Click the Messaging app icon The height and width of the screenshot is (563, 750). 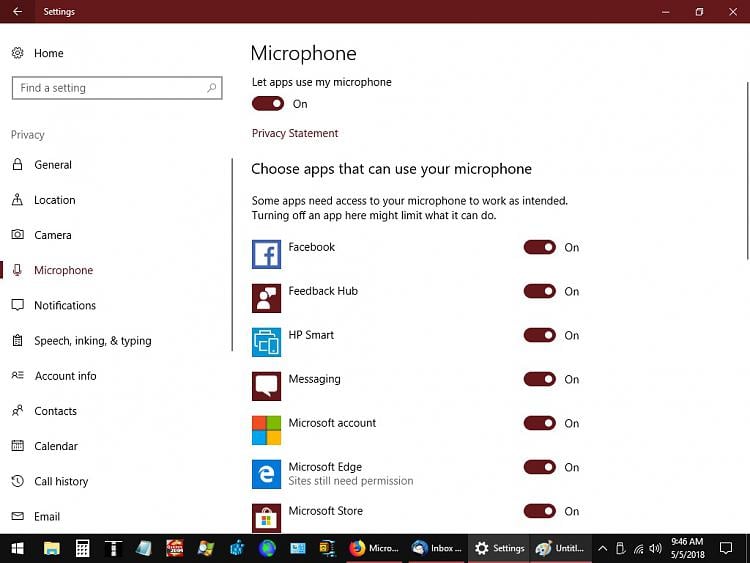coord(266,386)
